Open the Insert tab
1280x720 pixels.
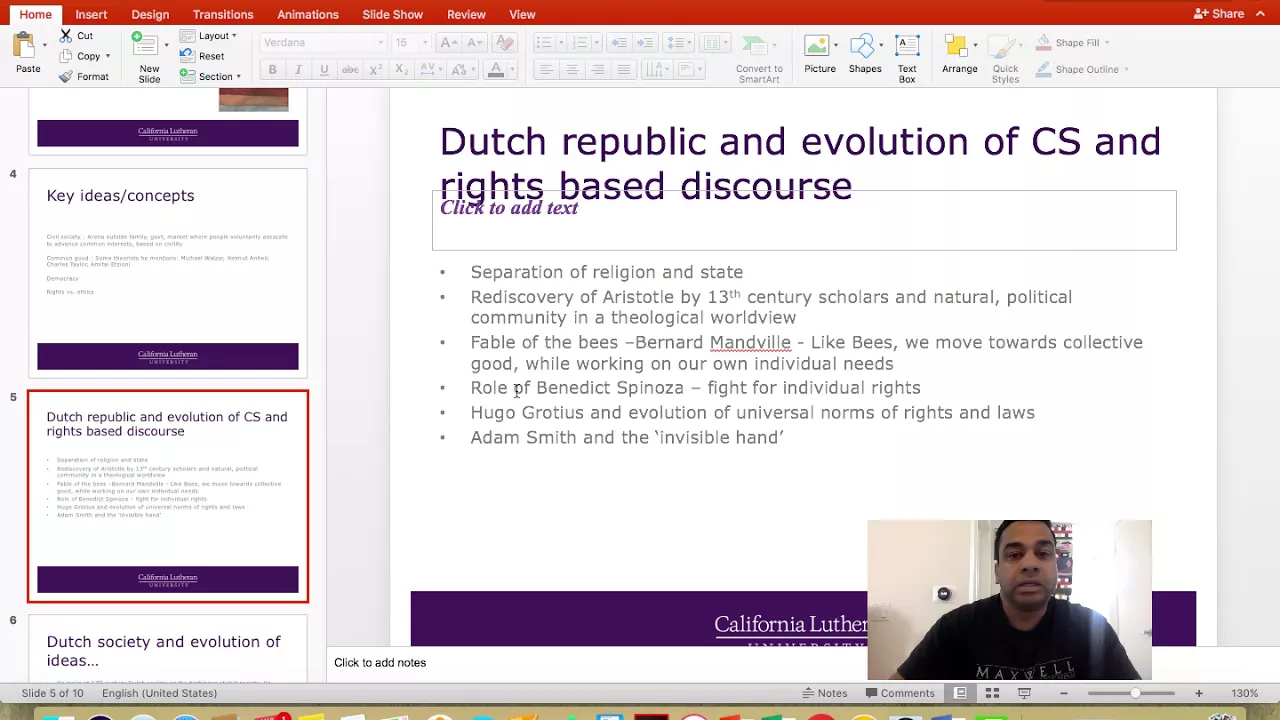coord(91,14)
